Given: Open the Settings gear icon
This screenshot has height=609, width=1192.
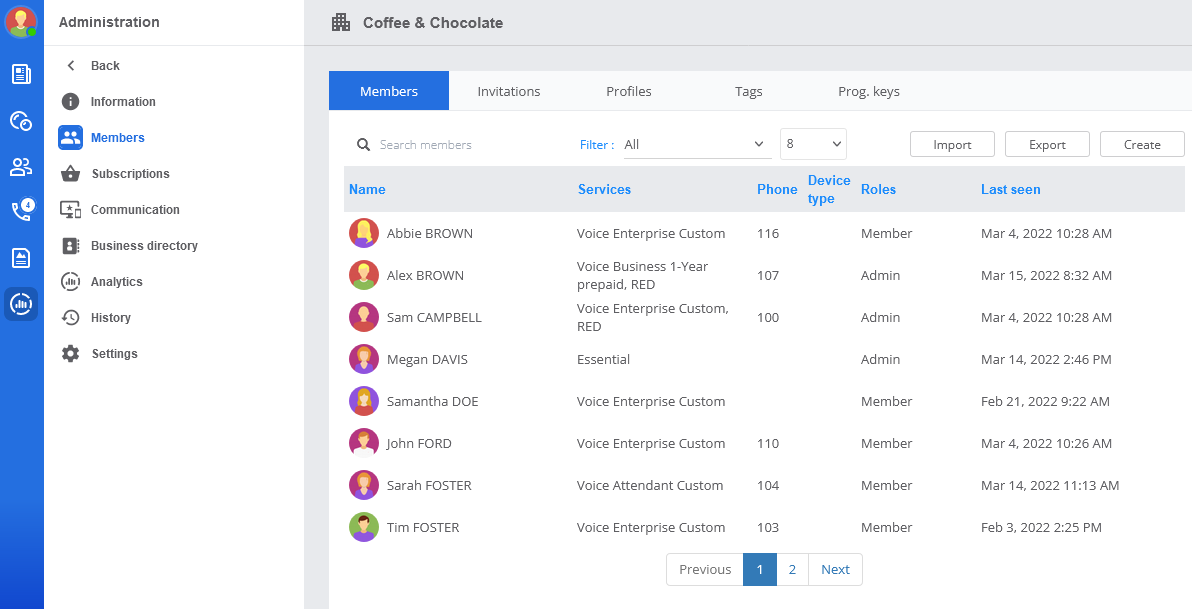Looking at the screenshot, I should 71,354.
